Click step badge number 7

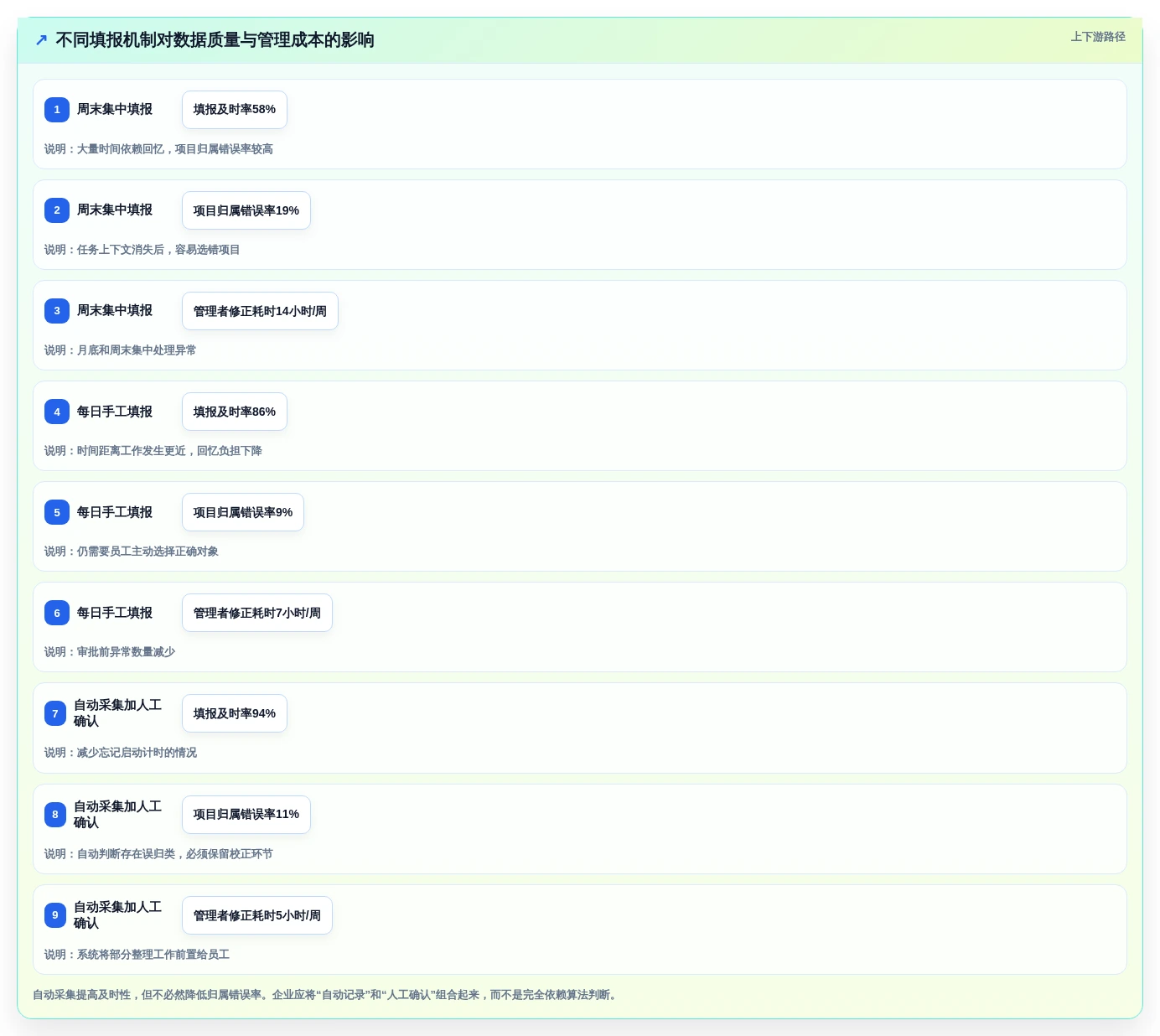tap(55, 713)
